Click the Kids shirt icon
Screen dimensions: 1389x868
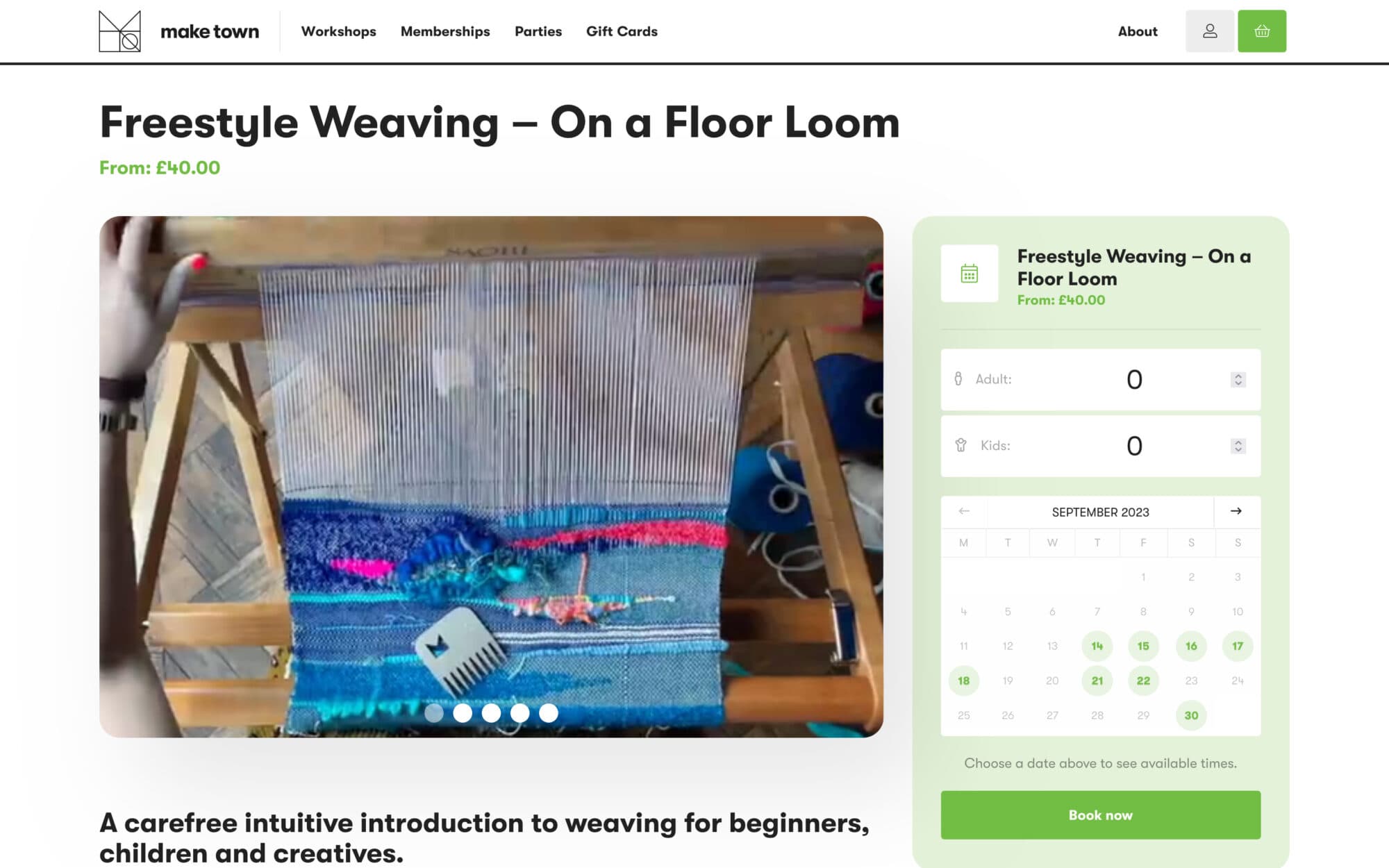tap(960, 445)
